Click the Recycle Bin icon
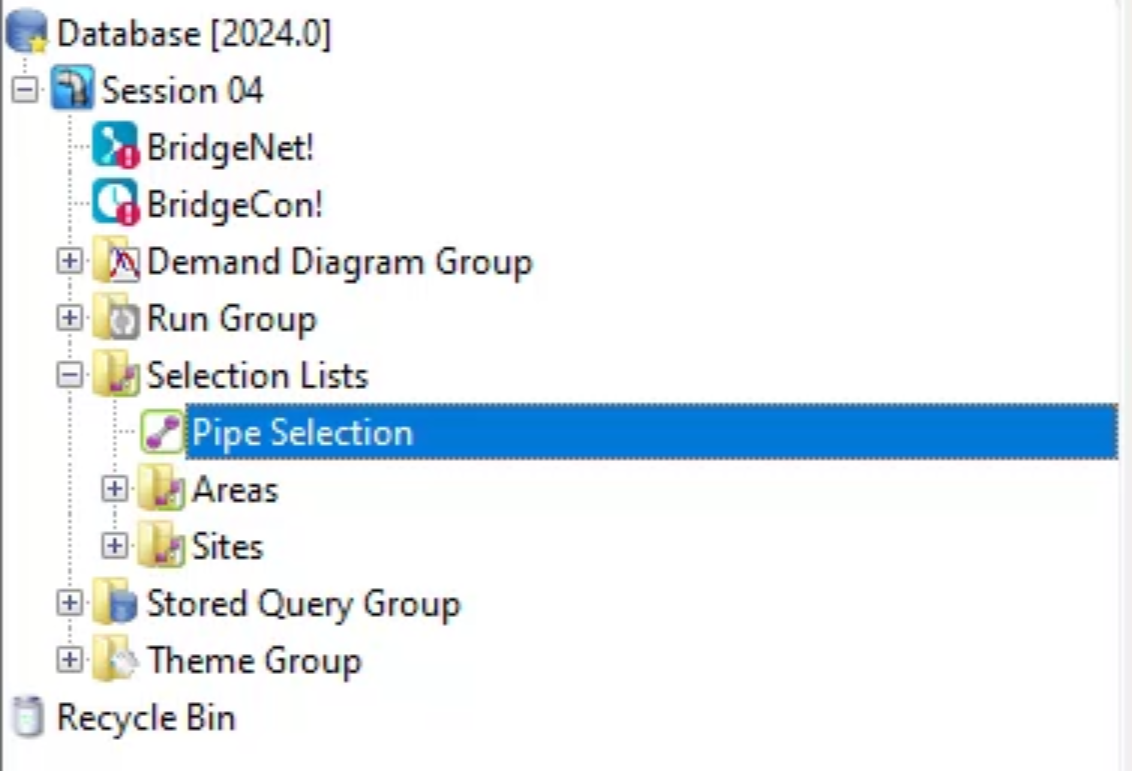Screen dimensions: 1132x771 pyautogui.click(x=28, y=716)
